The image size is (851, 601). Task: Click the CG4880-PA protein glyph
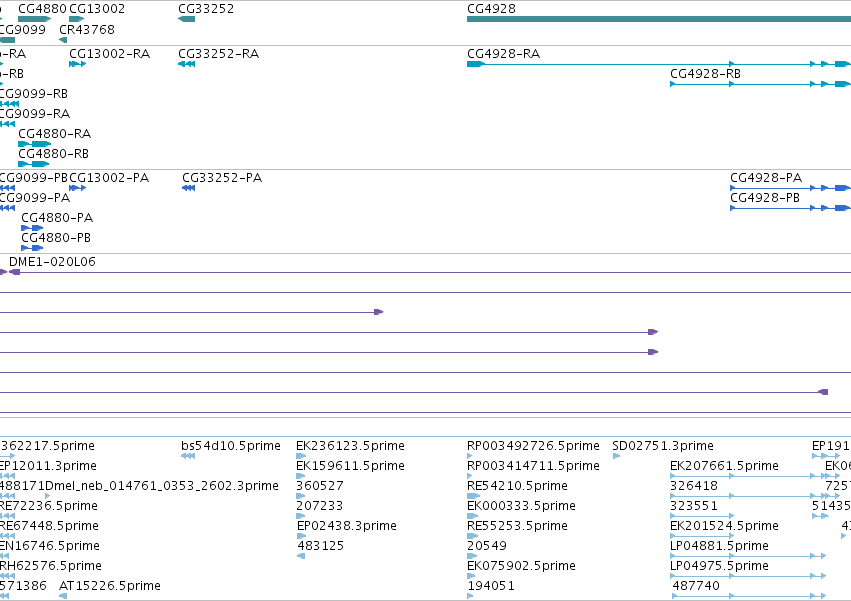pyautogui.click(x=32, y=228)
